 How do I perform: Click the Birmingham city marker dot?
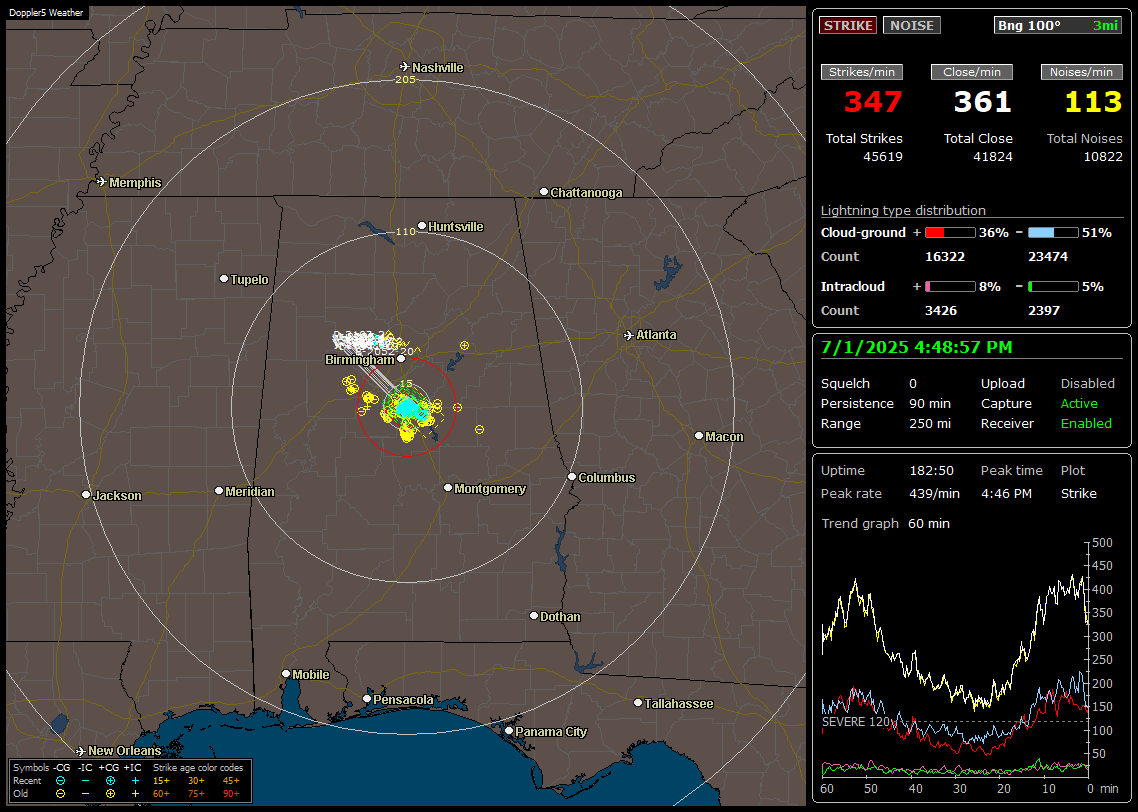pos(401,358)
